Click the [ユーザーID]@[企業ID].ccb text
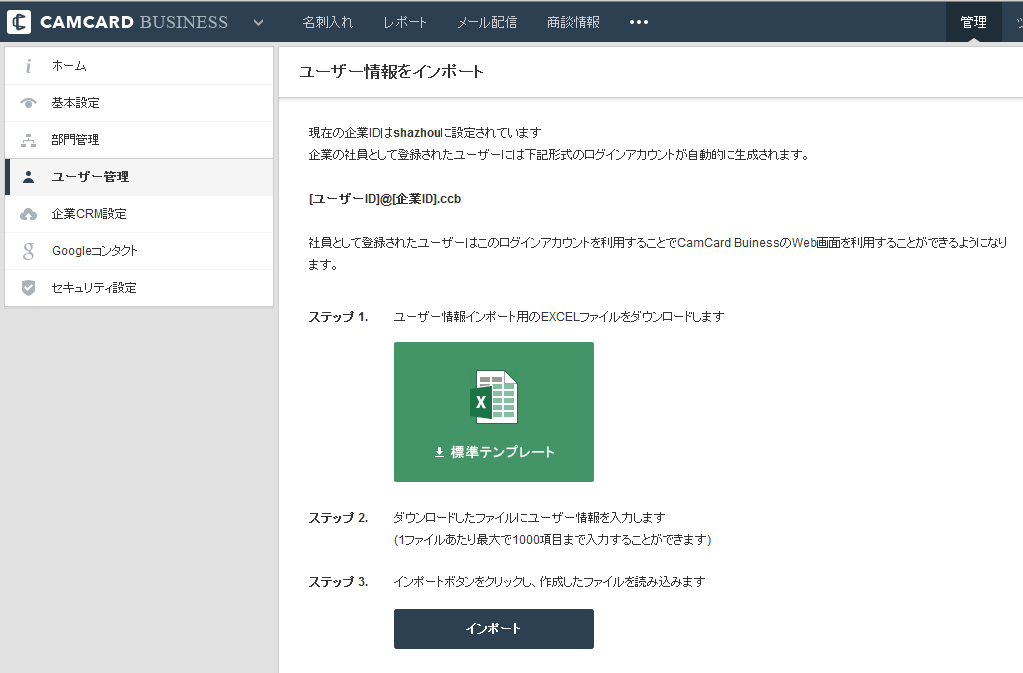The image size is (1023, 673). (x=385, y=199)
